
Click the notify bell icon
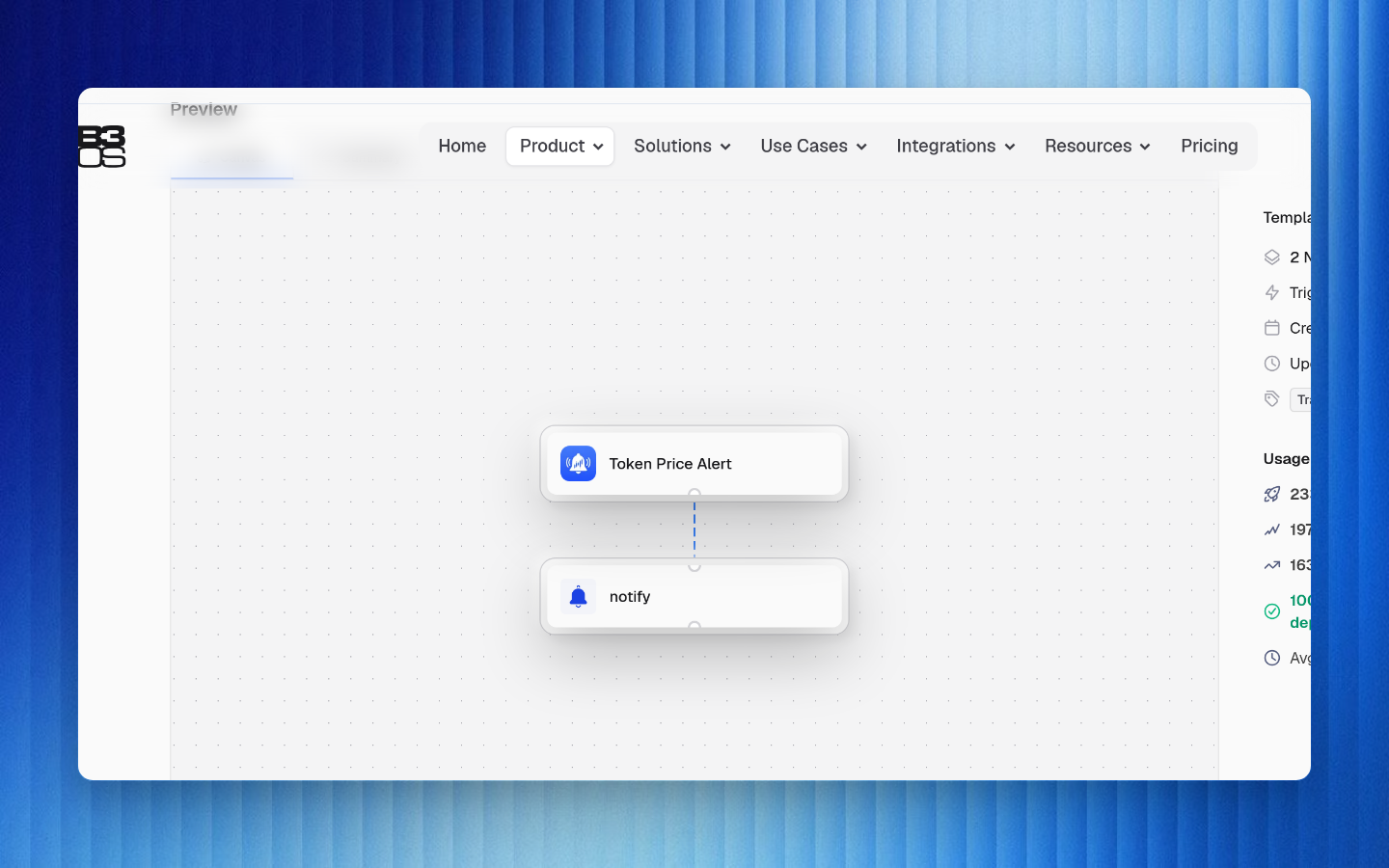pos(579,597)
